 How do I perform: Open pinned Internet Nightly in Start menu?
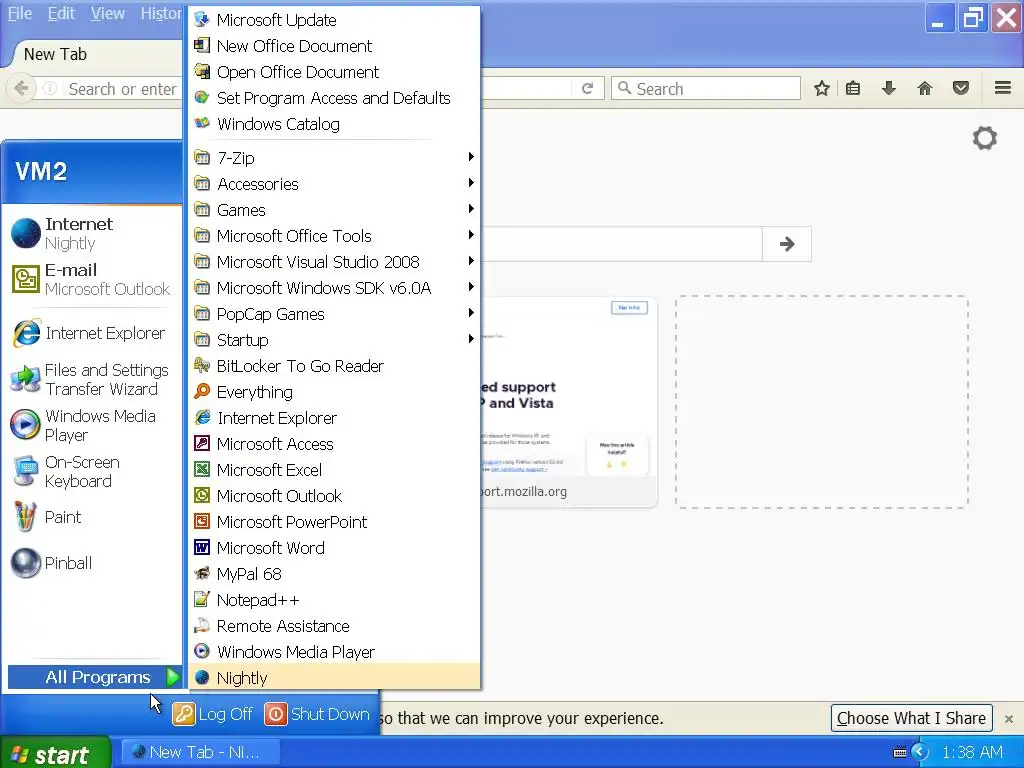coord(92,233)
